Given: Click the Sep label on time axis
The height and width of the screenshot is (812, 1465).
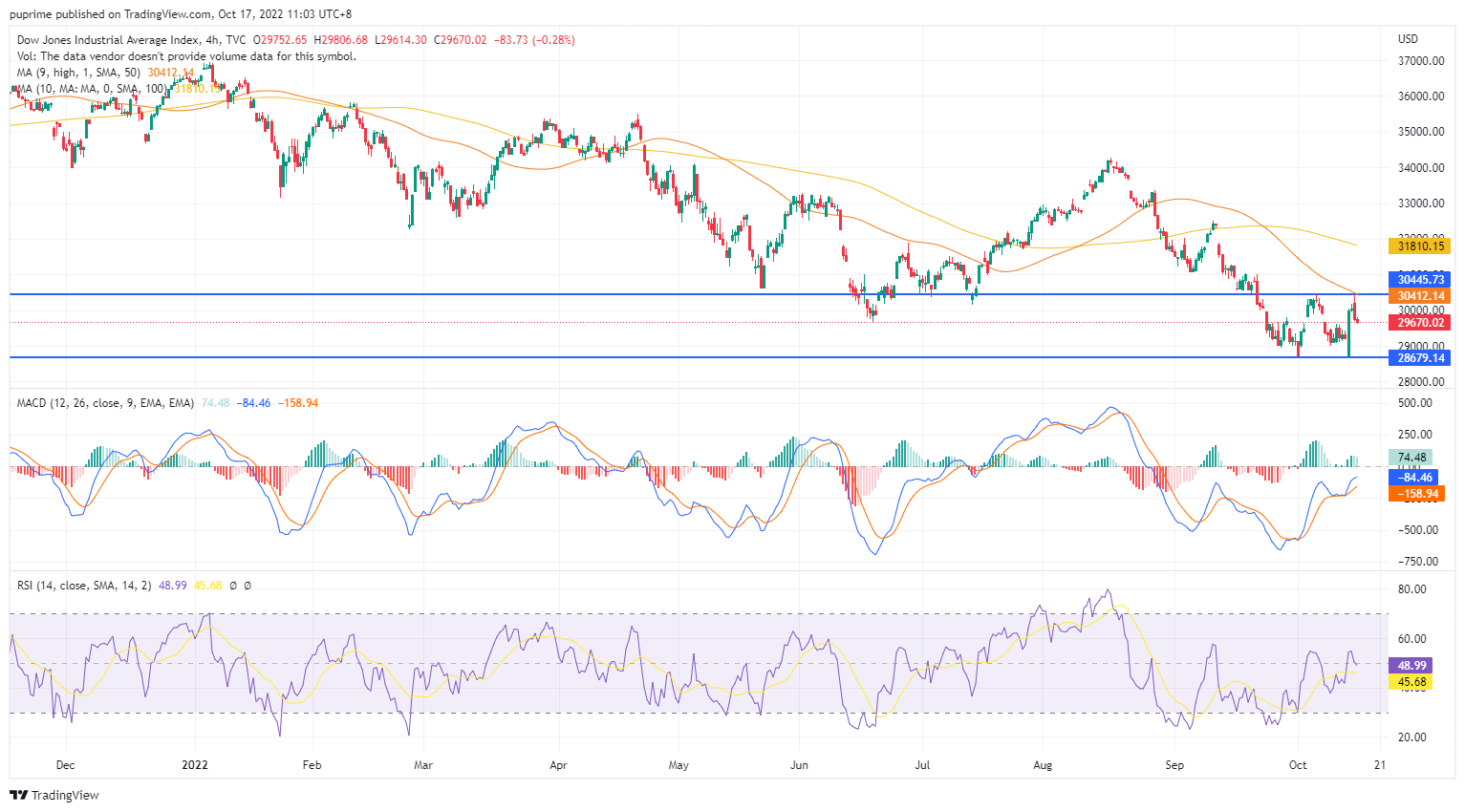Looking at the screenshot, I should [1174, 765].
